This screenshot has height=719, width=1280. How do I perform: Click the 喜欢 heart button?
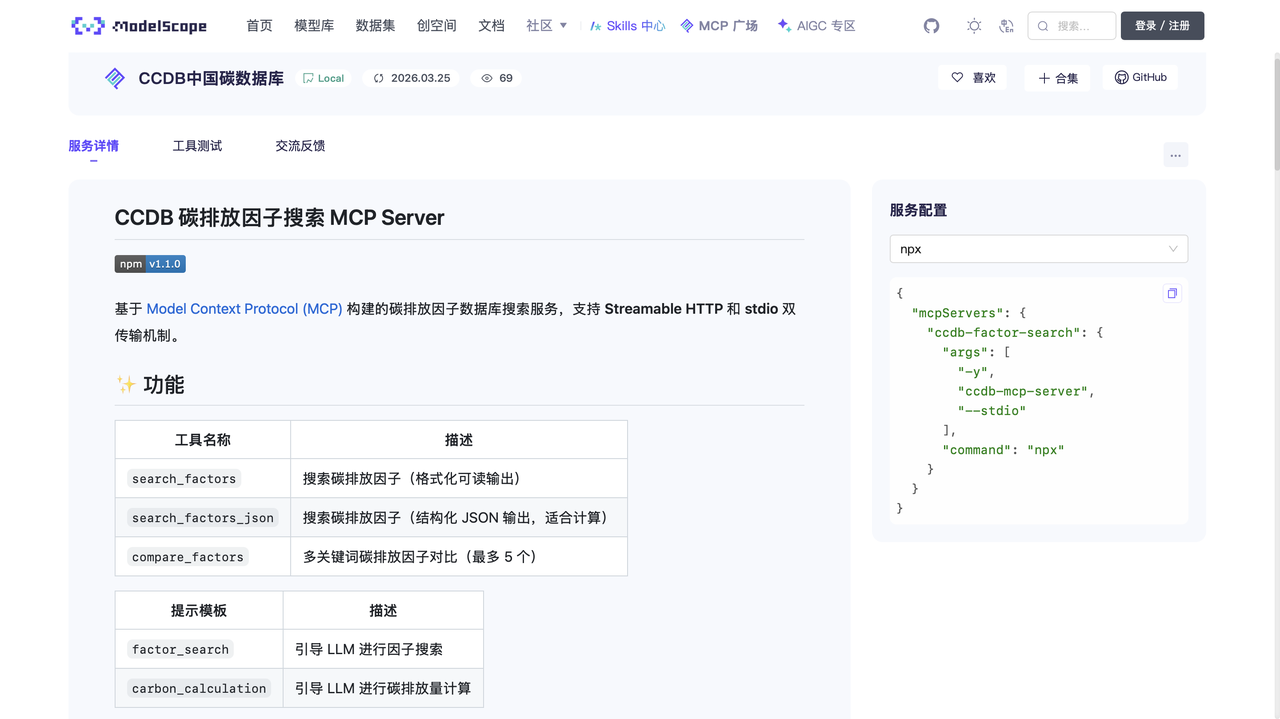coord(973,77)
